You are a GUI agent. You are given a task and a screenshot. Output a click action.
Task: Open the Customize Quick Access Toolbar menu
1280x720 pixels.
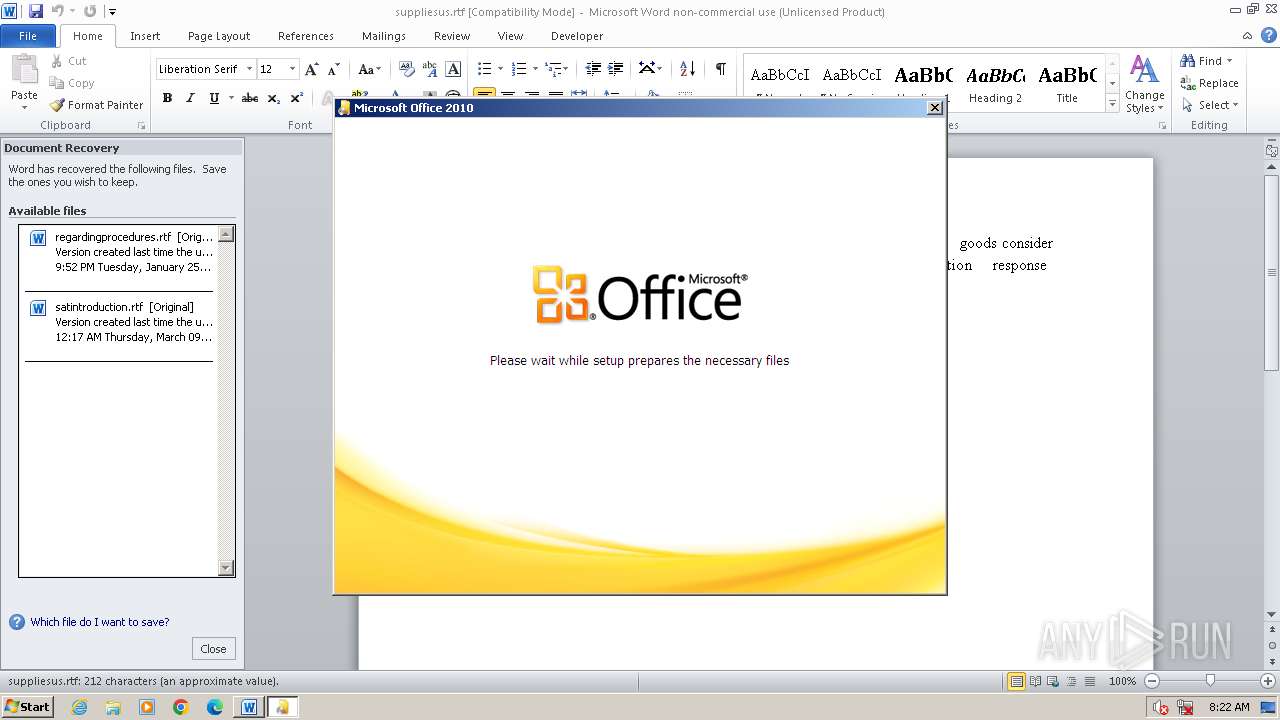pos(112,12)
